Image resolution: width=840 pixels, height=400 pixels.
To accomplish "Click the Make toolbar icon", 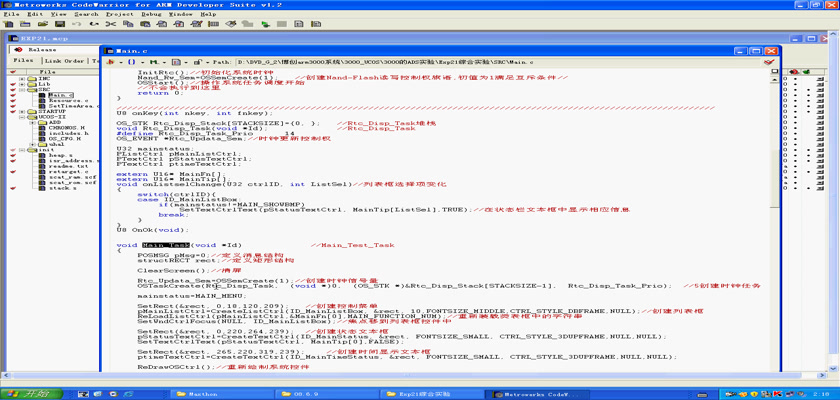I will tap(248, 24).
